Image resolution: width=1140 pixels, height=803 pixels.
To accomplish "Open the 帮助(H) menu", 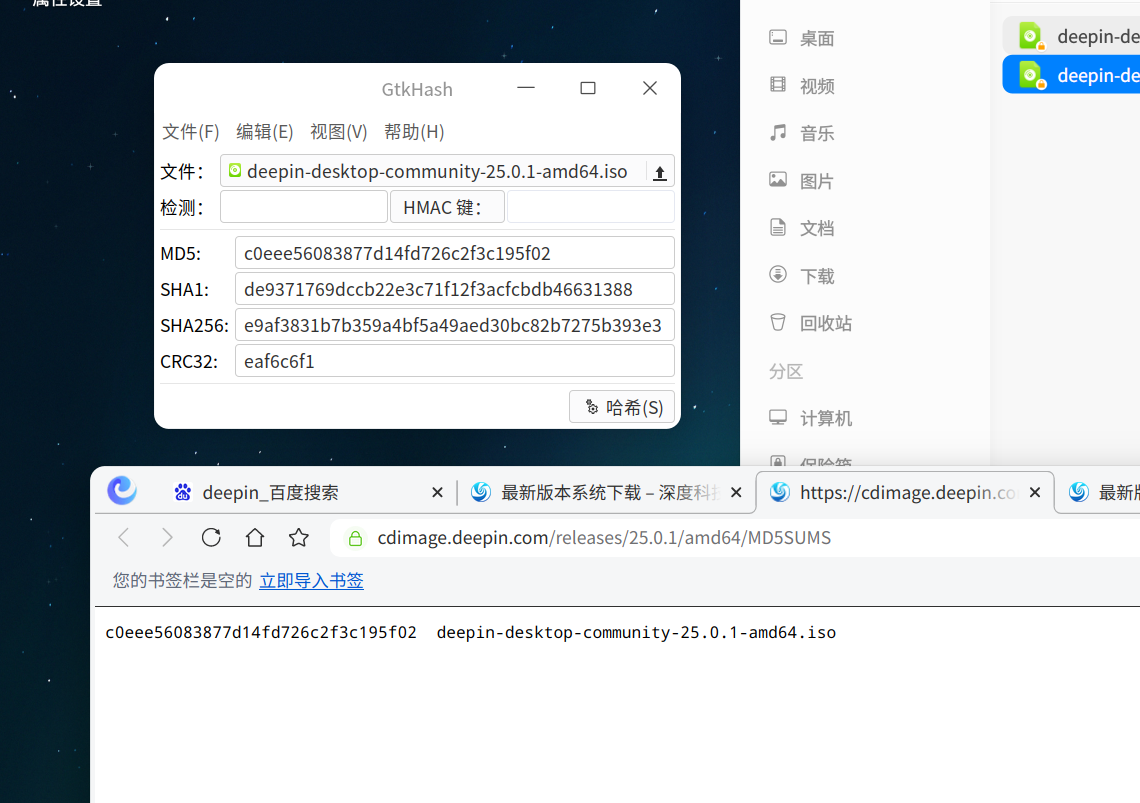I will click(414, 132).
